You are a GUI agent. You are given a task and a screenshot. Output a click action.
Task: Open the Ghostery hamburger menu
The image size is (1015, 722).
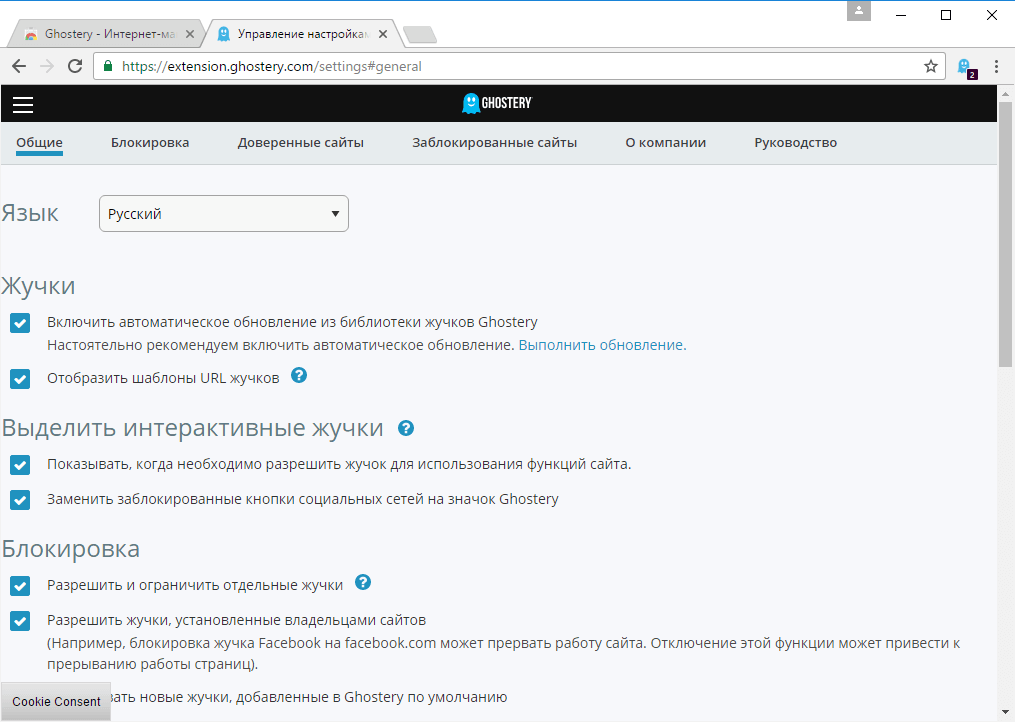pos(23,104)
